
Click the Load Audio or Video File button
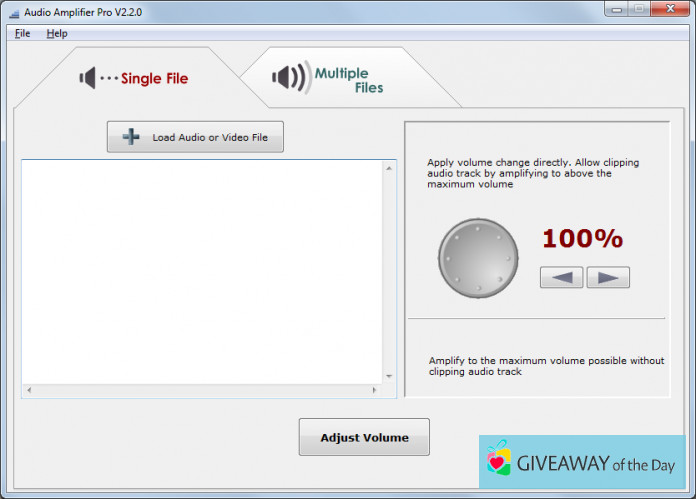(195, 137)
